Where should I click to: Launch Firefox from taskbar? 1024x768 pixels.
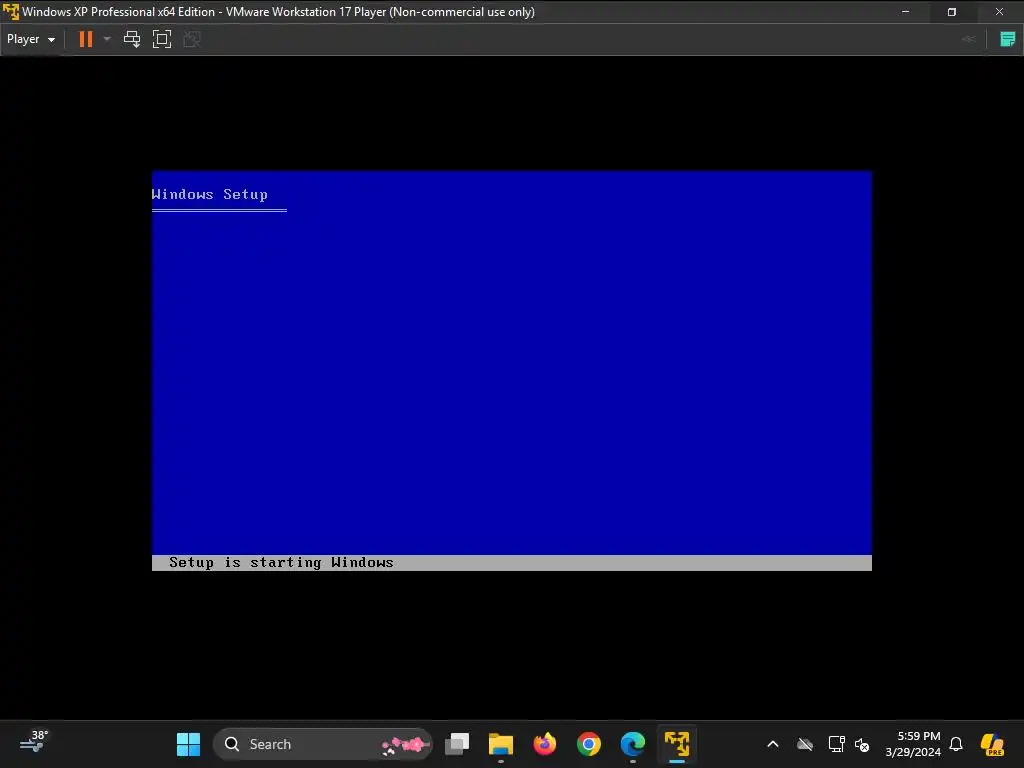pos(545,744)
